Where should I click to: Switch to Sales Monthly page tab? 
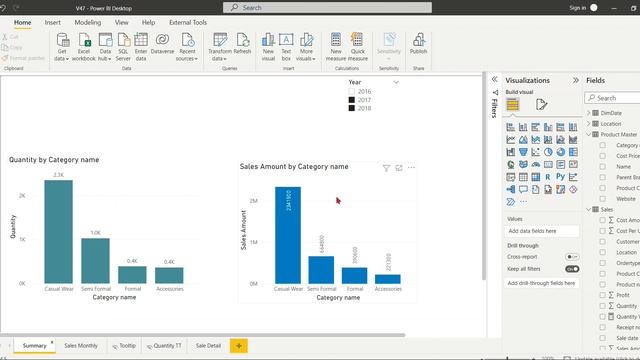(81, 346)
